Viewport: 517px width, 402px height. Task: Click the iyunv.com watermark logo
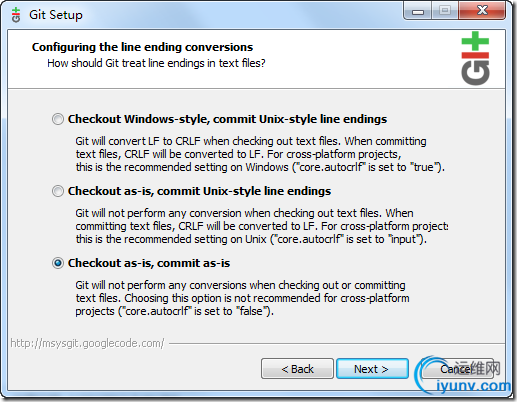(x=463, y=376)
